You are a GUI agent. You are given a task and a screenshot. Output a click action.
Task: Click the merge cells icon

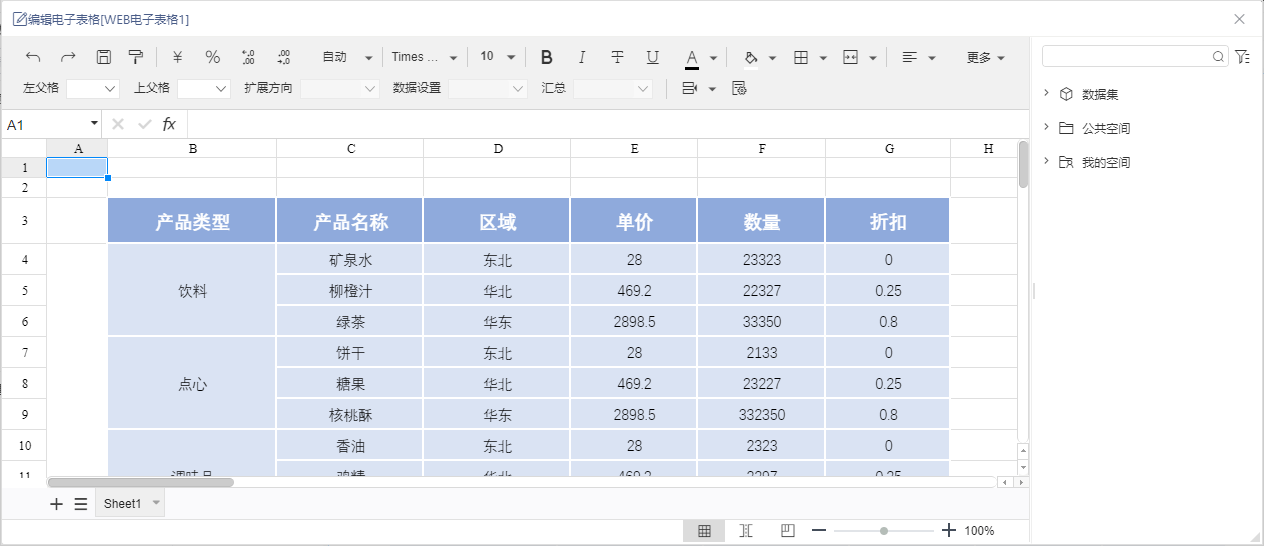click(851, 57)
